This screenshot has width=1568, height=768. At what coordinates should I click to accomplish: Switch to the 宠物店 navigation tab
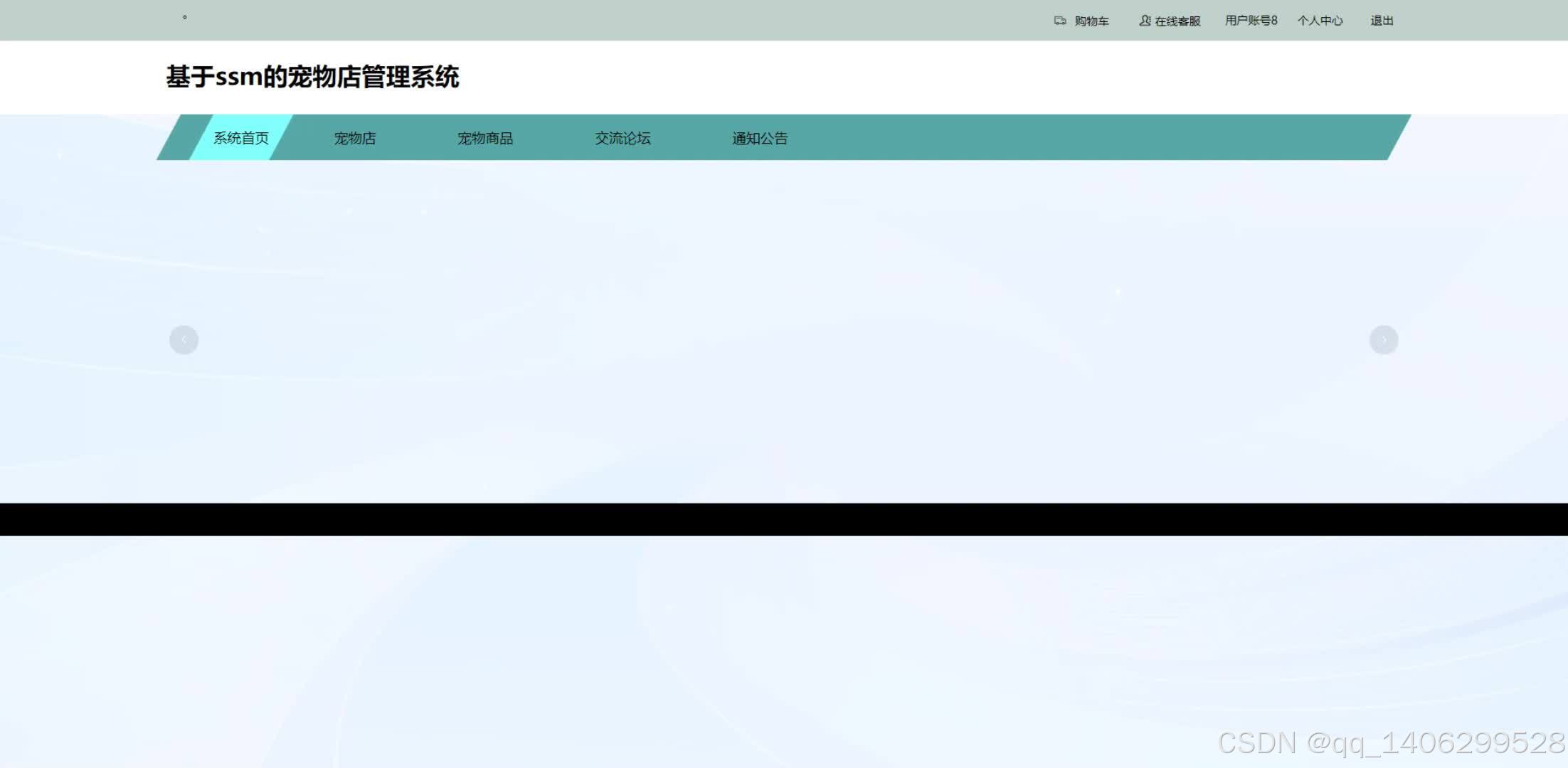(x=355, y=138)
